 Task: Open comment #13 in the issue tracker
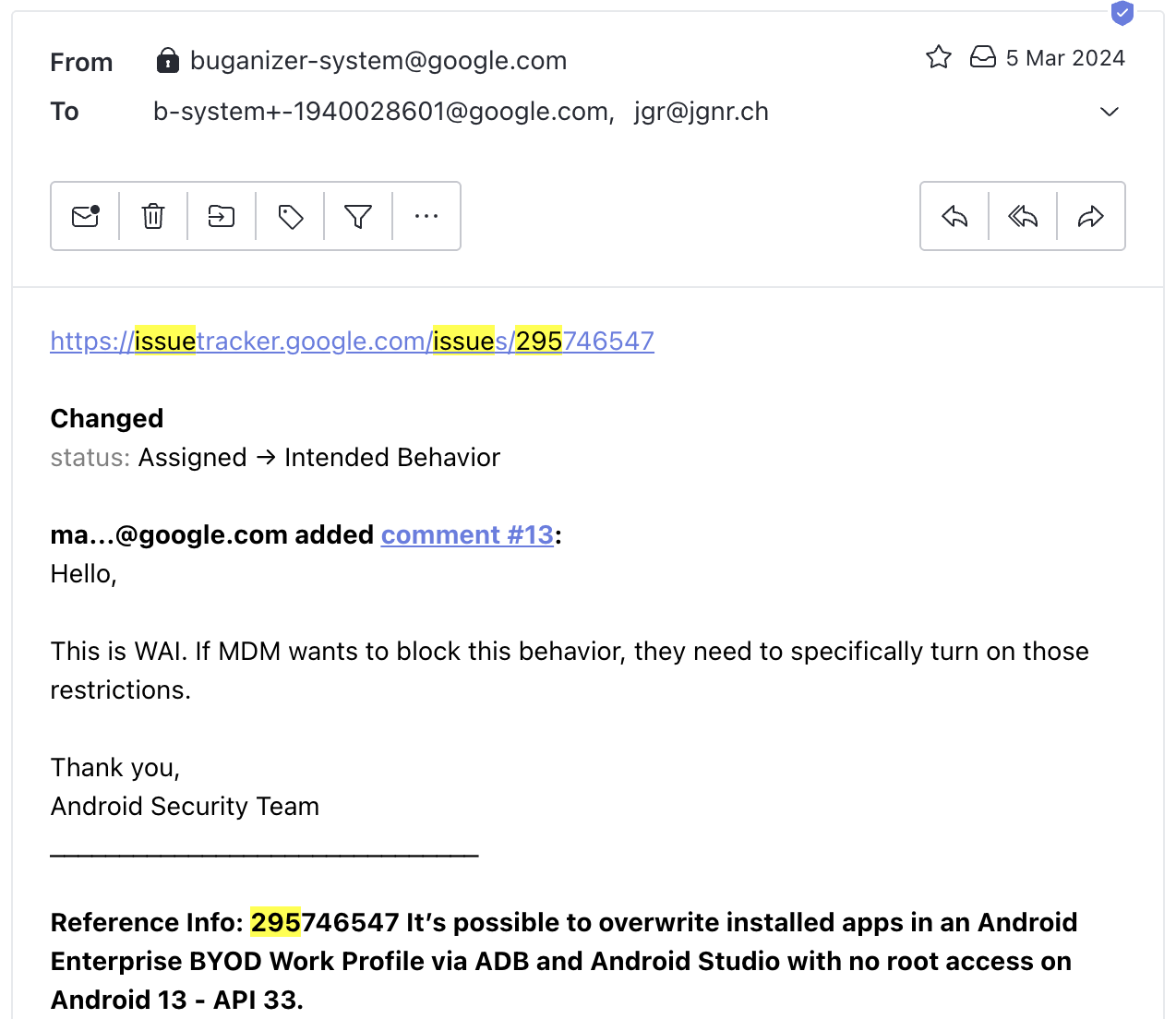[467, 534]
